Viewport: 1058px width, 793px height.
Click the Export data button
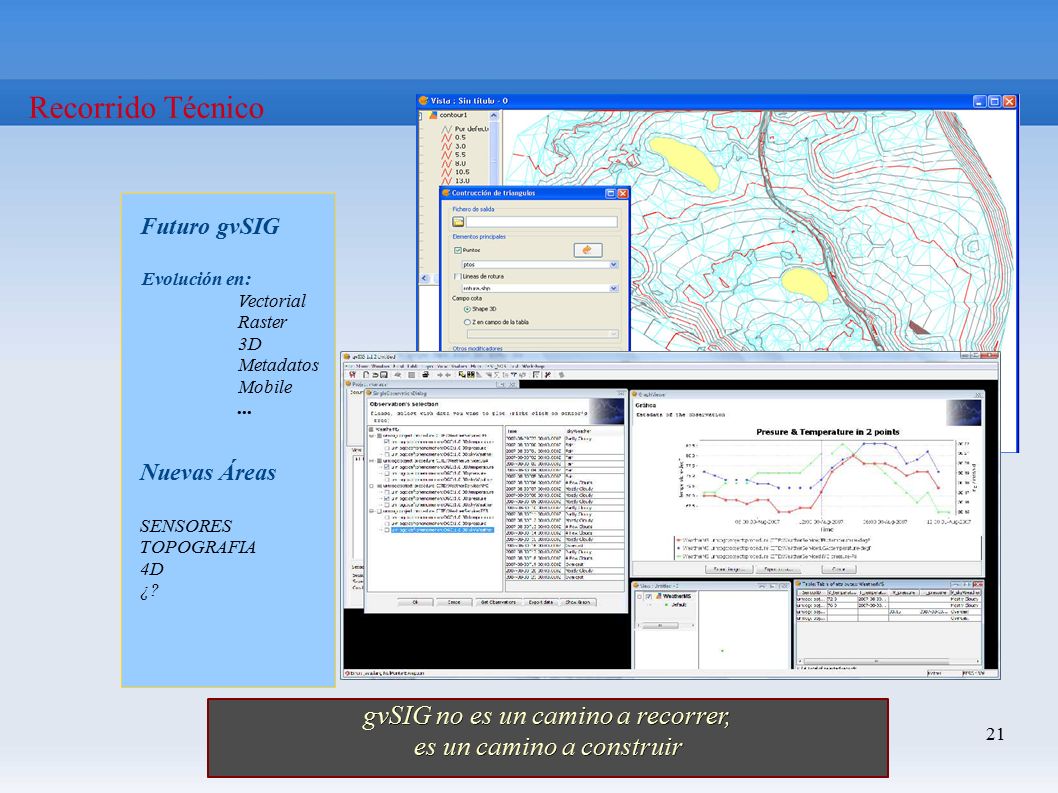(x=540, y=602)
